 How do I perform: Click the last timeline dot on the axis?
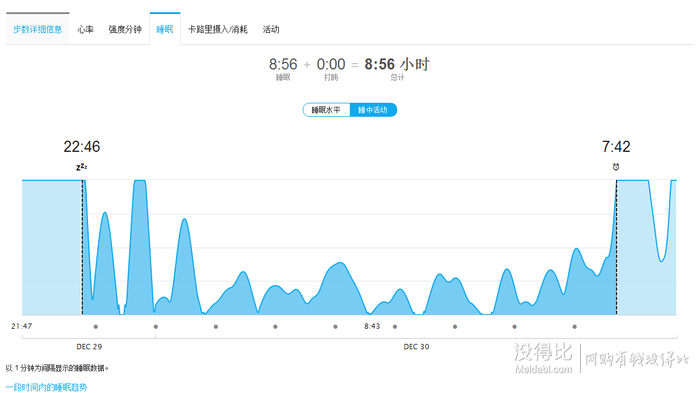(575, 327)
